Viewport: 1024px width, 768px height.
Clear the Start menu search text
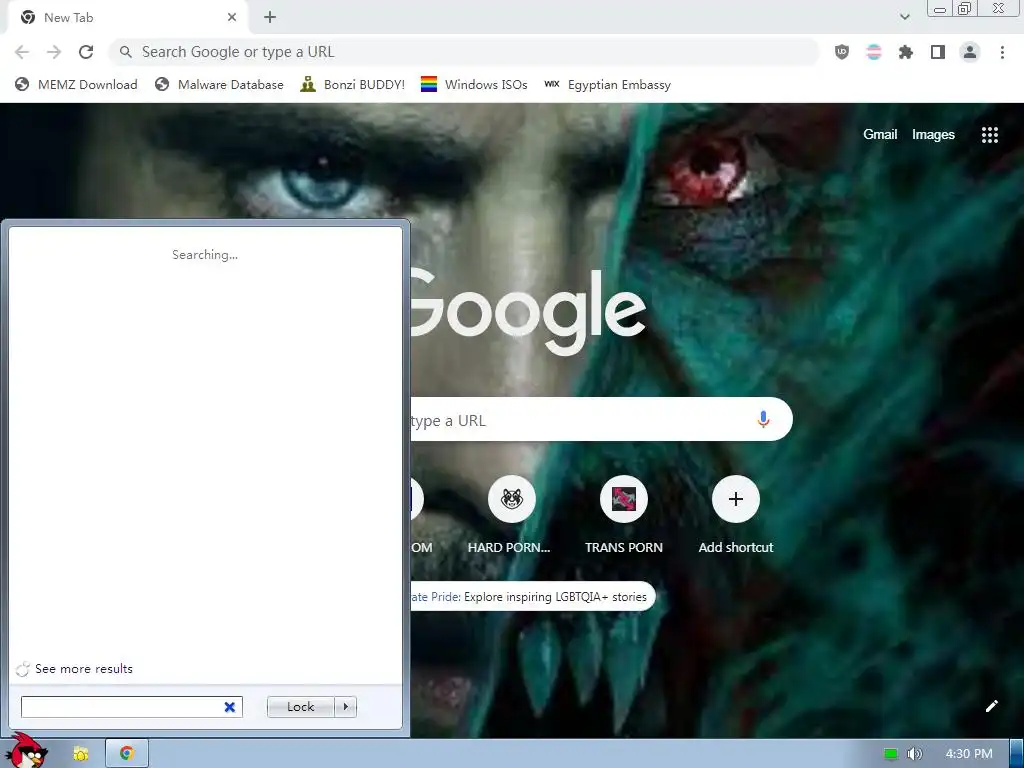pos(230,707)
